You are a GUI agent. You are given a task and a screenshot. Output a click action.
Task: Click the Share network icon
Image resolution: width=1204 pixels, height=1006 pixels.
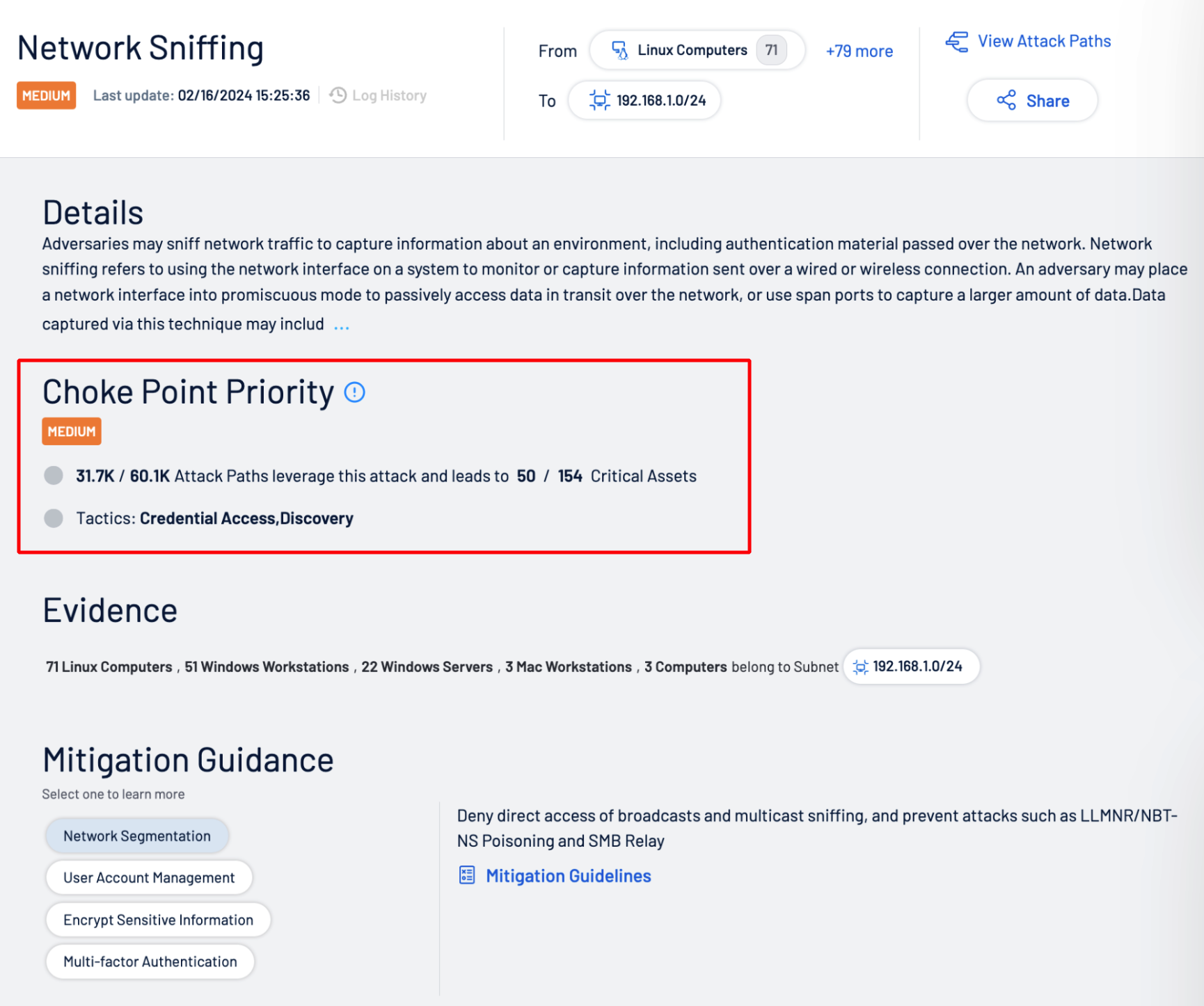pyautogui.click(x=1006, y=100)
